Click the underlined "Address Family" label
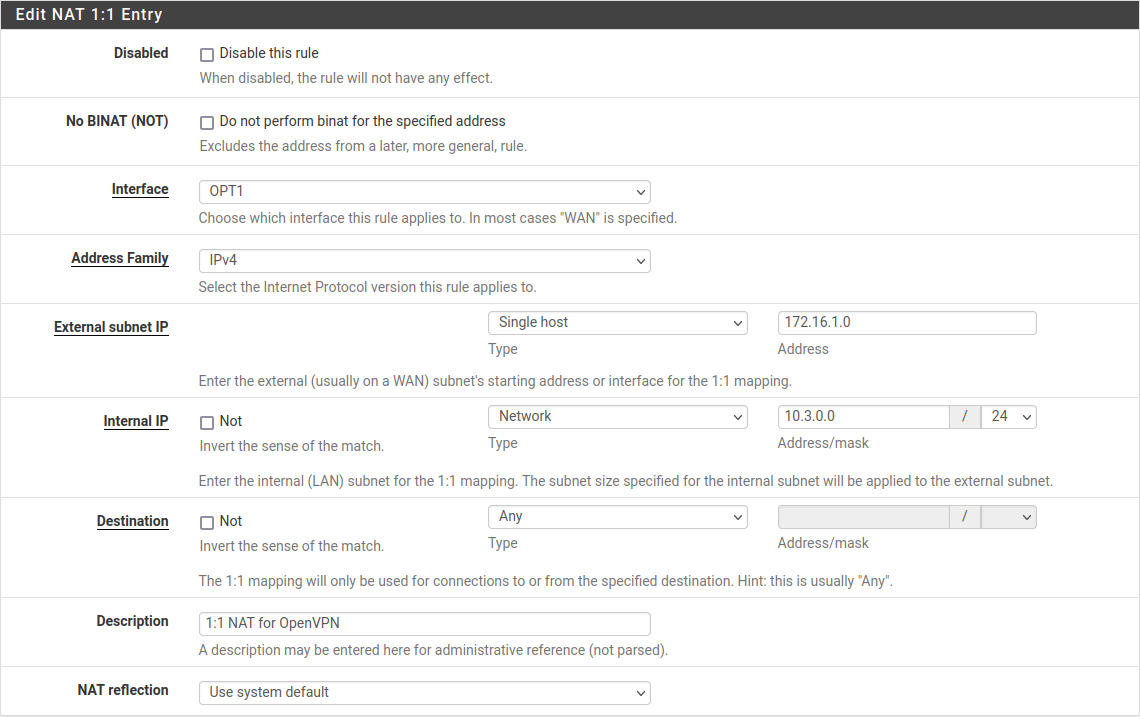 tap(120, 258)
